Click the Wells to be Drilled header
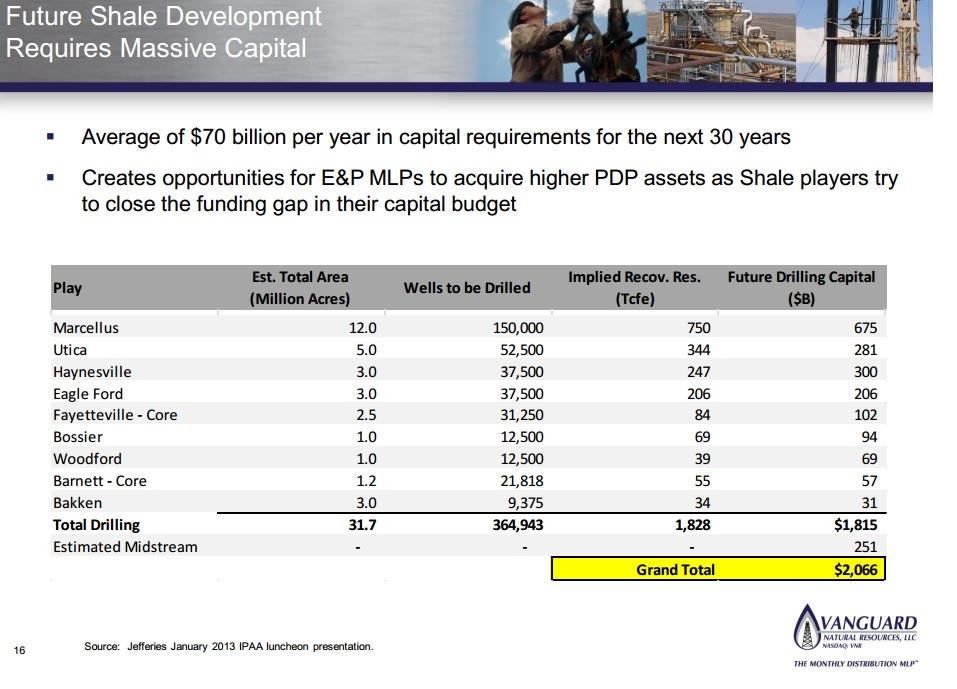 466,288
